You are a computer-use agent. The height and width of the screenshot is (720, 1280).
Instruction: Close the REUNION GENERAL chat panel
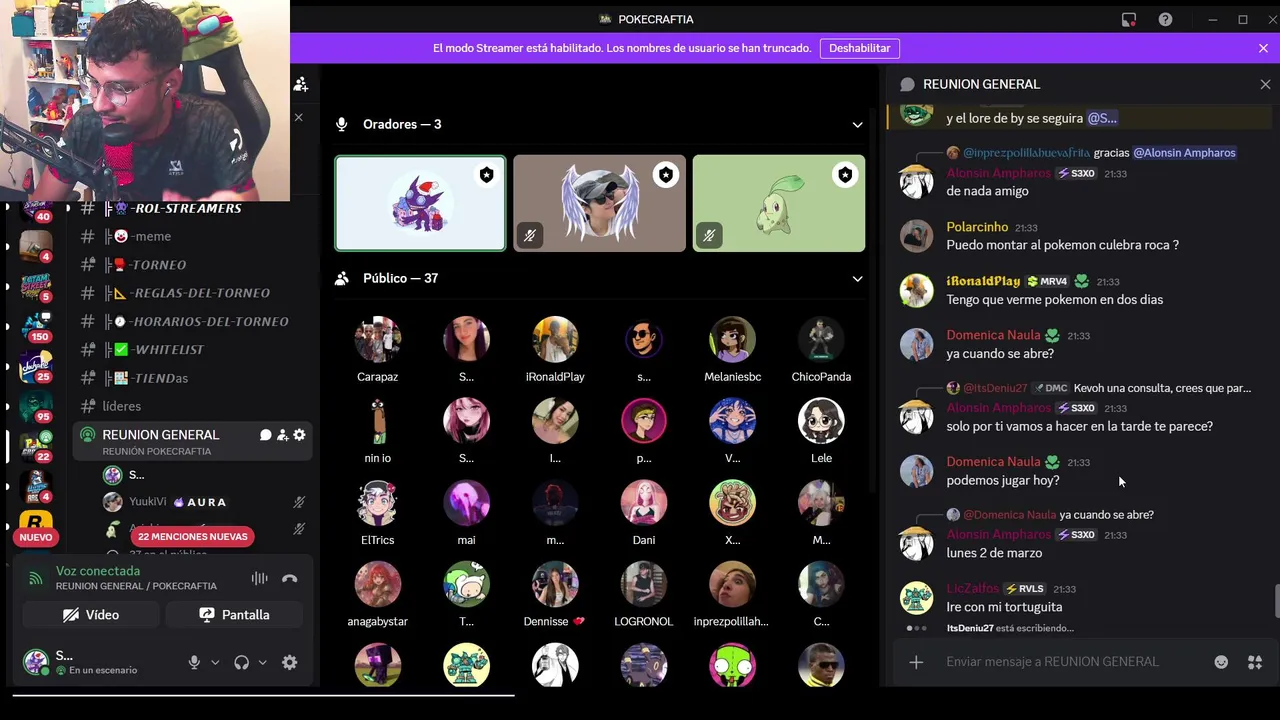click(1265, 85)
